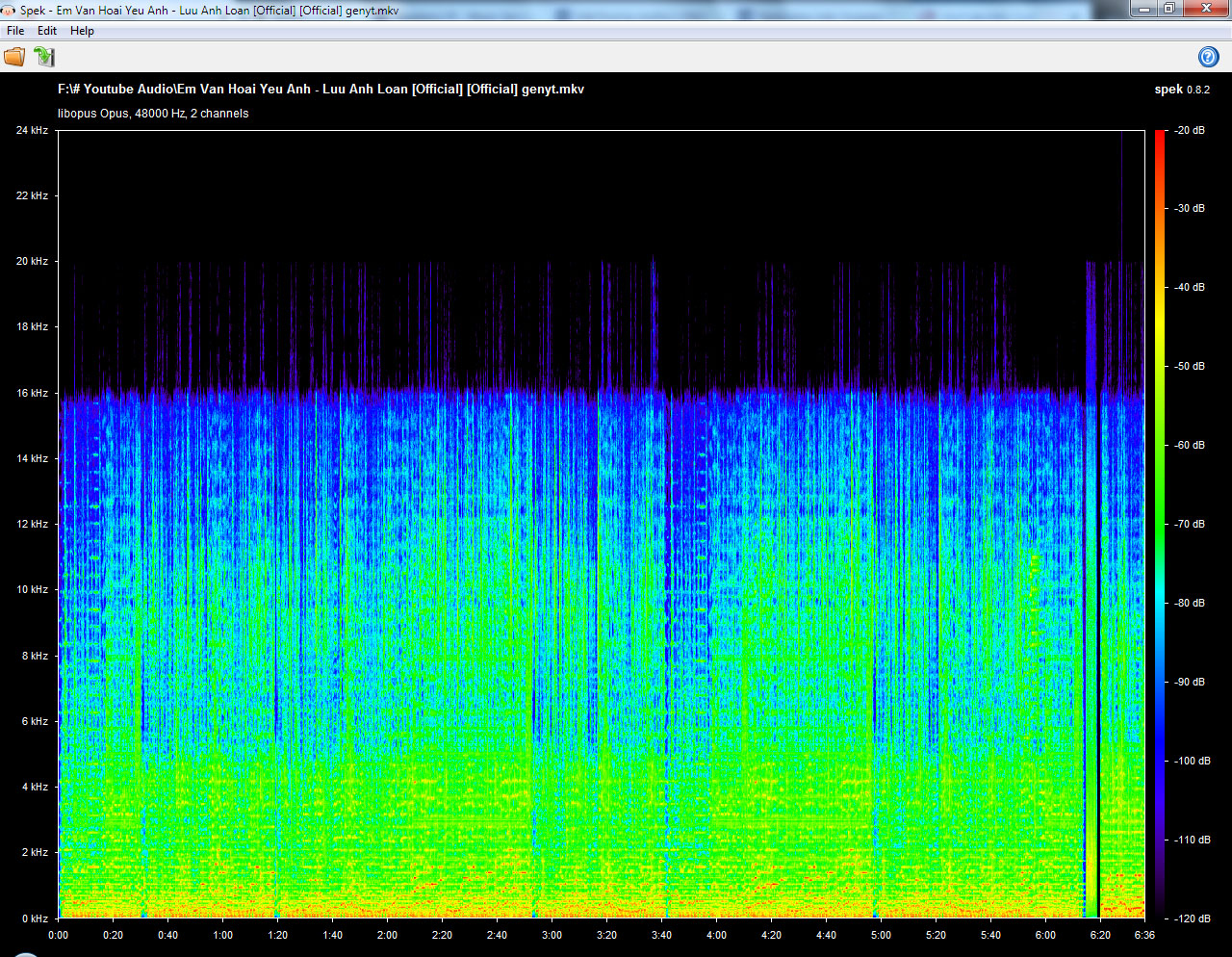Click the 3:00 time label
Image resolution: width=1232 pixels, height=957 pixels.
(x=552, y=935)
